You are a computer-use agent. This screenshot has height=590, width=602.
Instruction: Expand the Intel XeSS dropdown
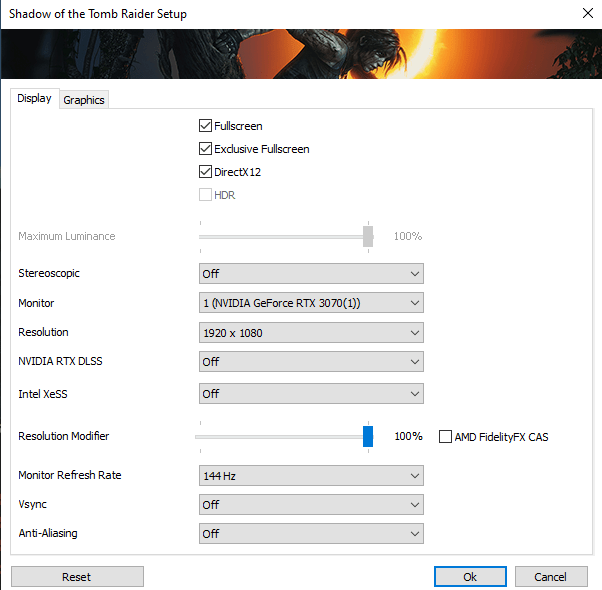tap(311, 393)
